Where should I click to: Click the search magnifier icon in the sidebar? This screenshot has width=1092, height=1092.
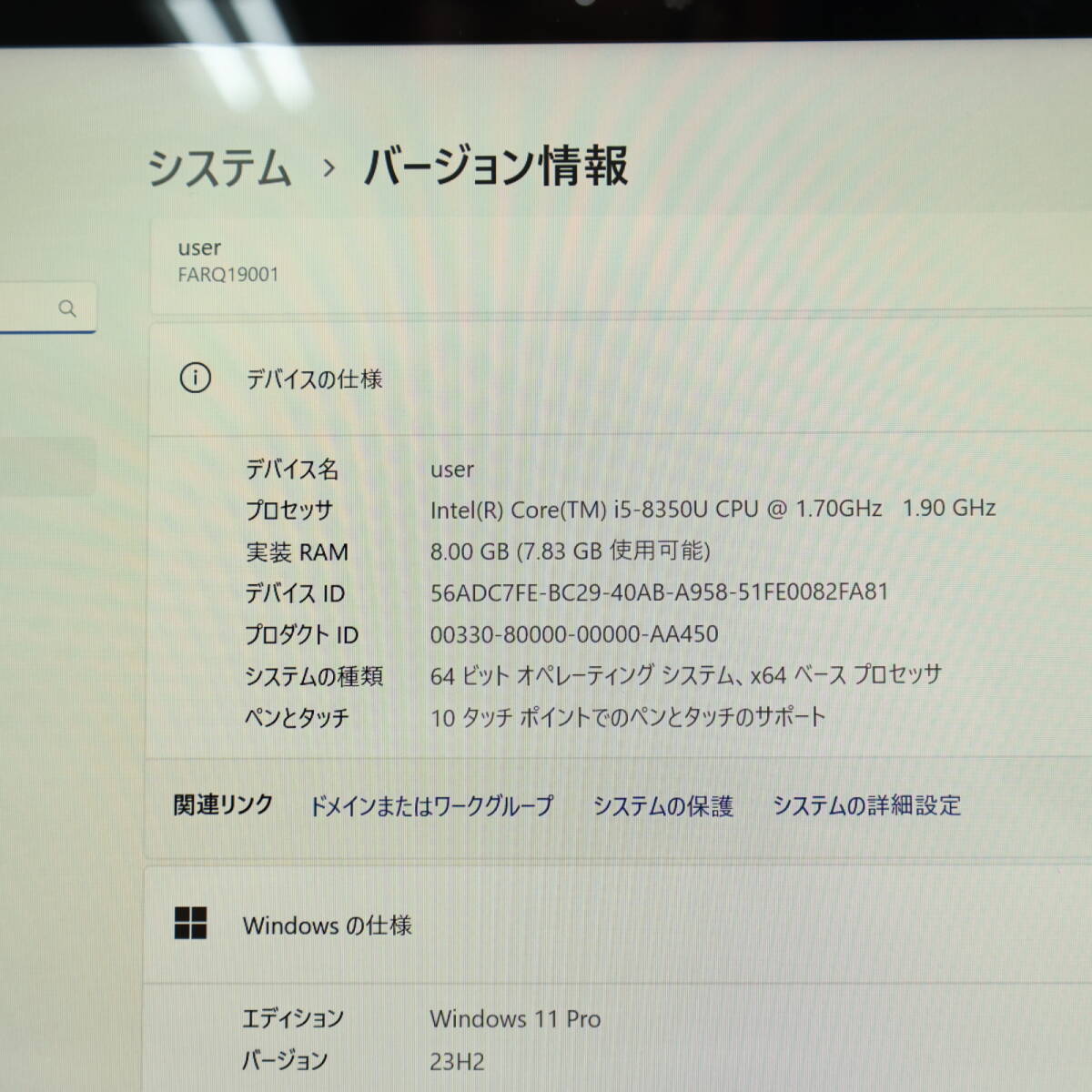point(67,308)
